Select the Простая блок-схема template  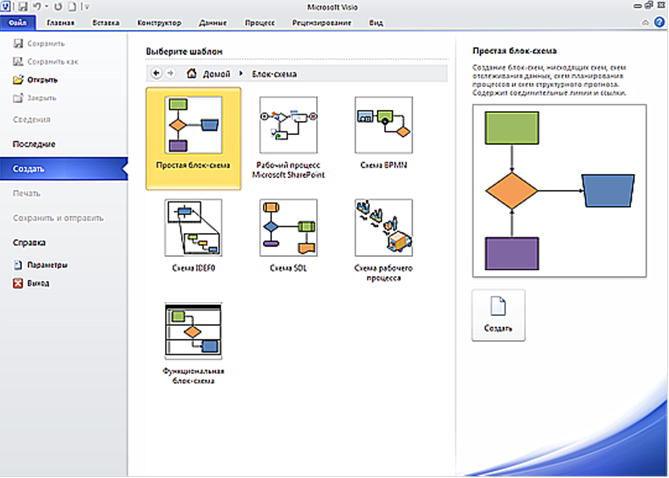pos(193,139)
